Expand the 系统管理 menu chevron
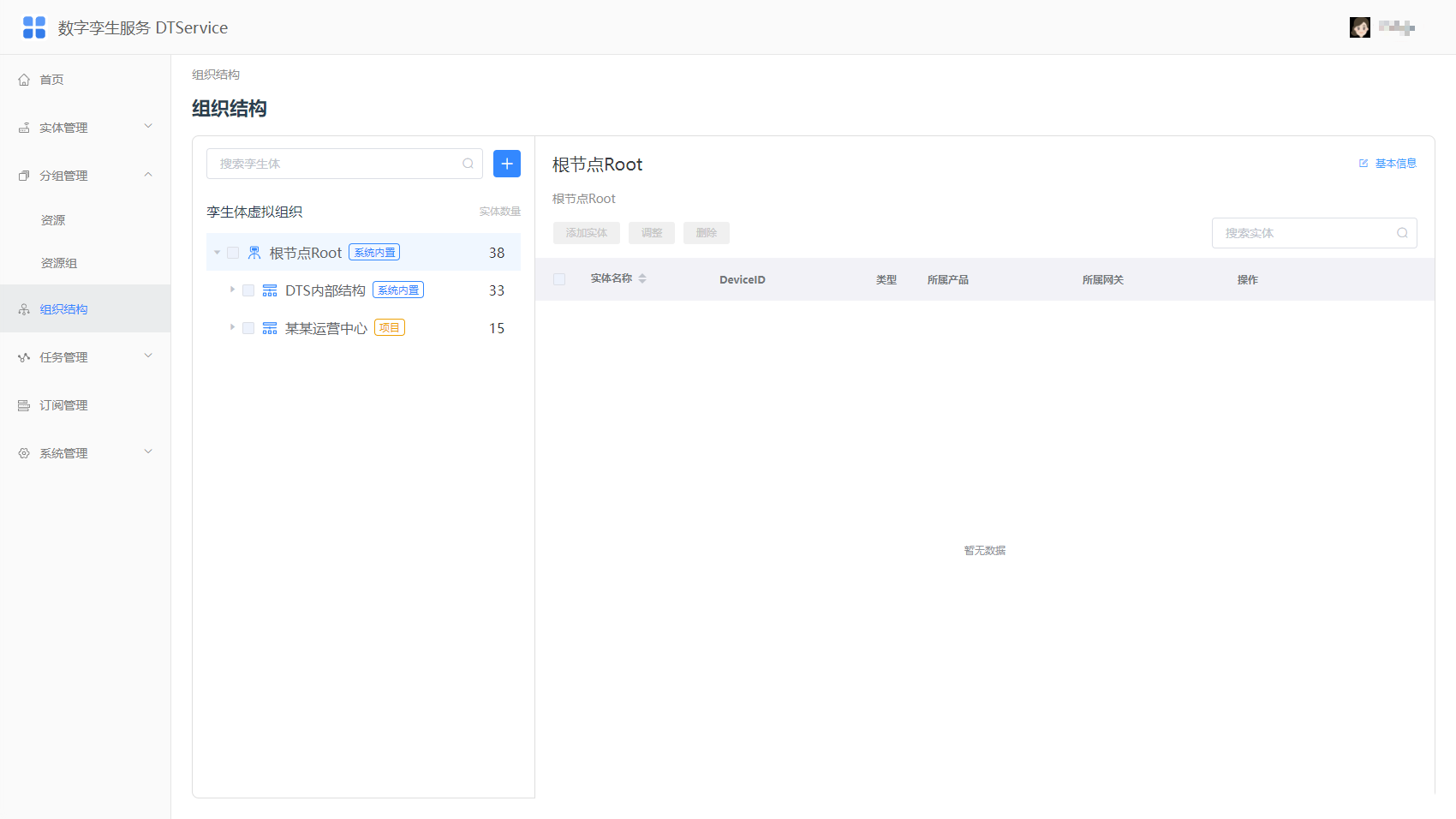The image size is (1456, 819). (x=148, y=452)
